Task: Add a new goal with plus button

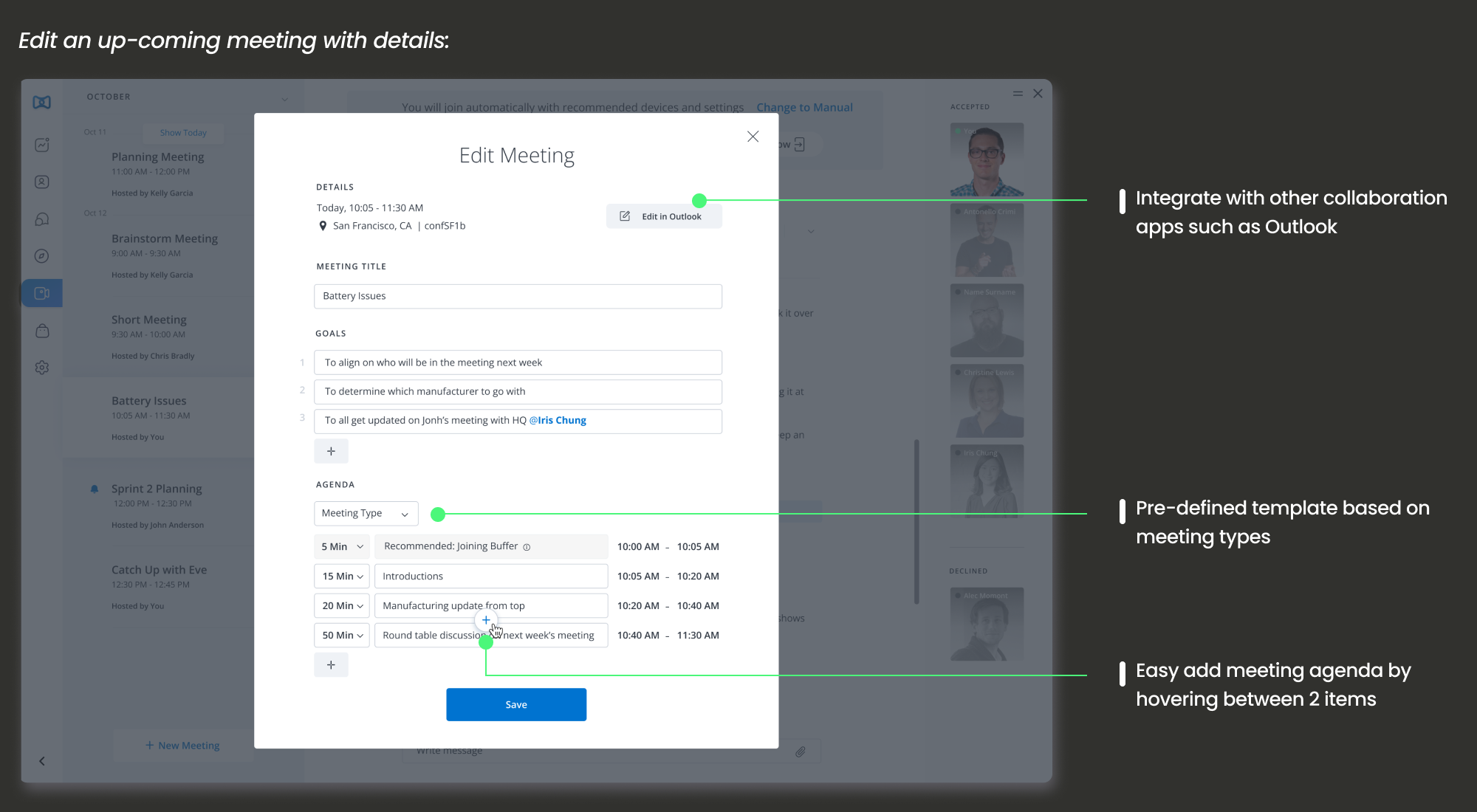Action: point(331,451)
